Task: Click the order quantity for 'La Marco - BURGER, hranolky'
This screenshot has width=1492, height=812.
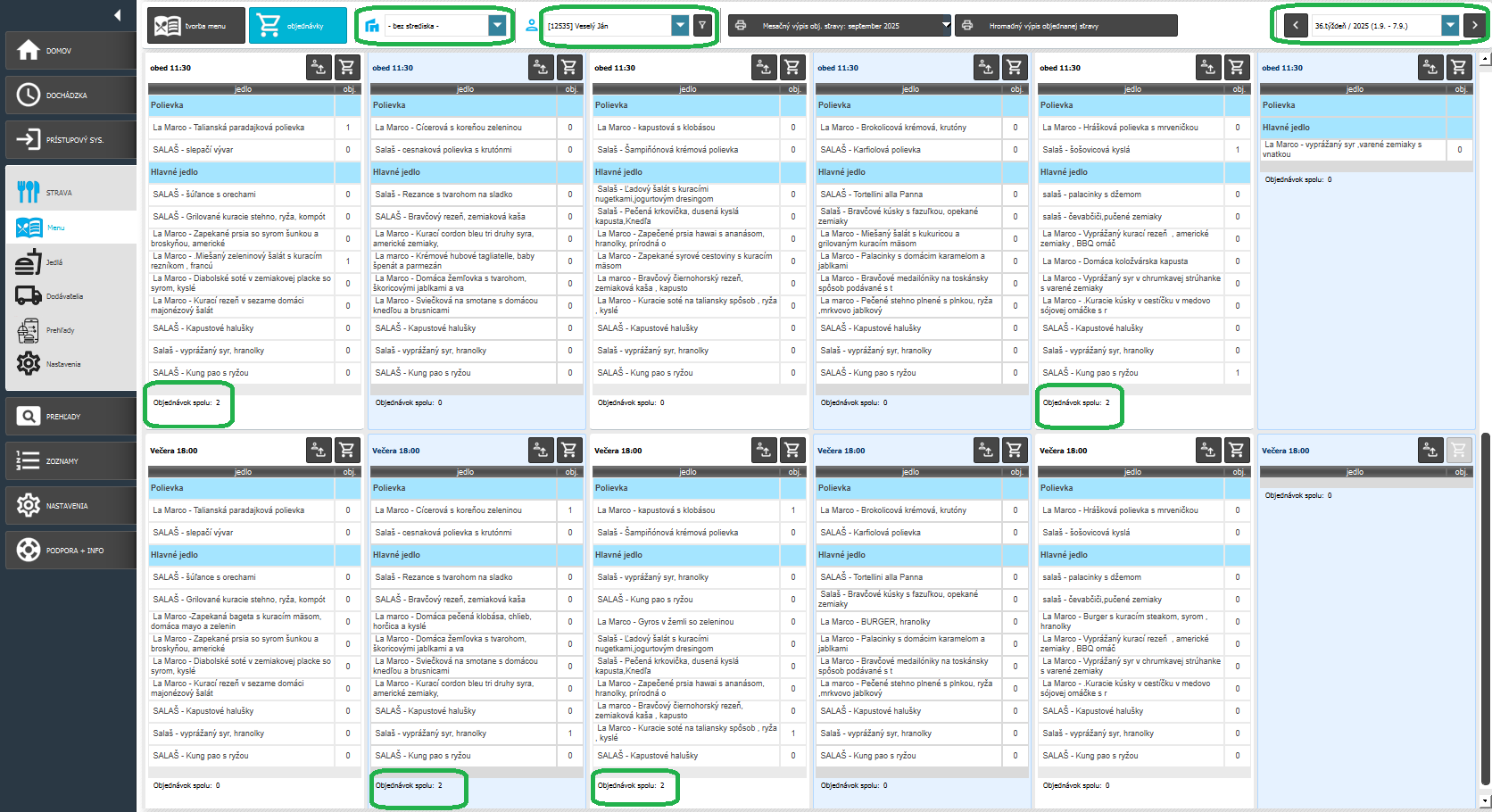Action: 1015,622
